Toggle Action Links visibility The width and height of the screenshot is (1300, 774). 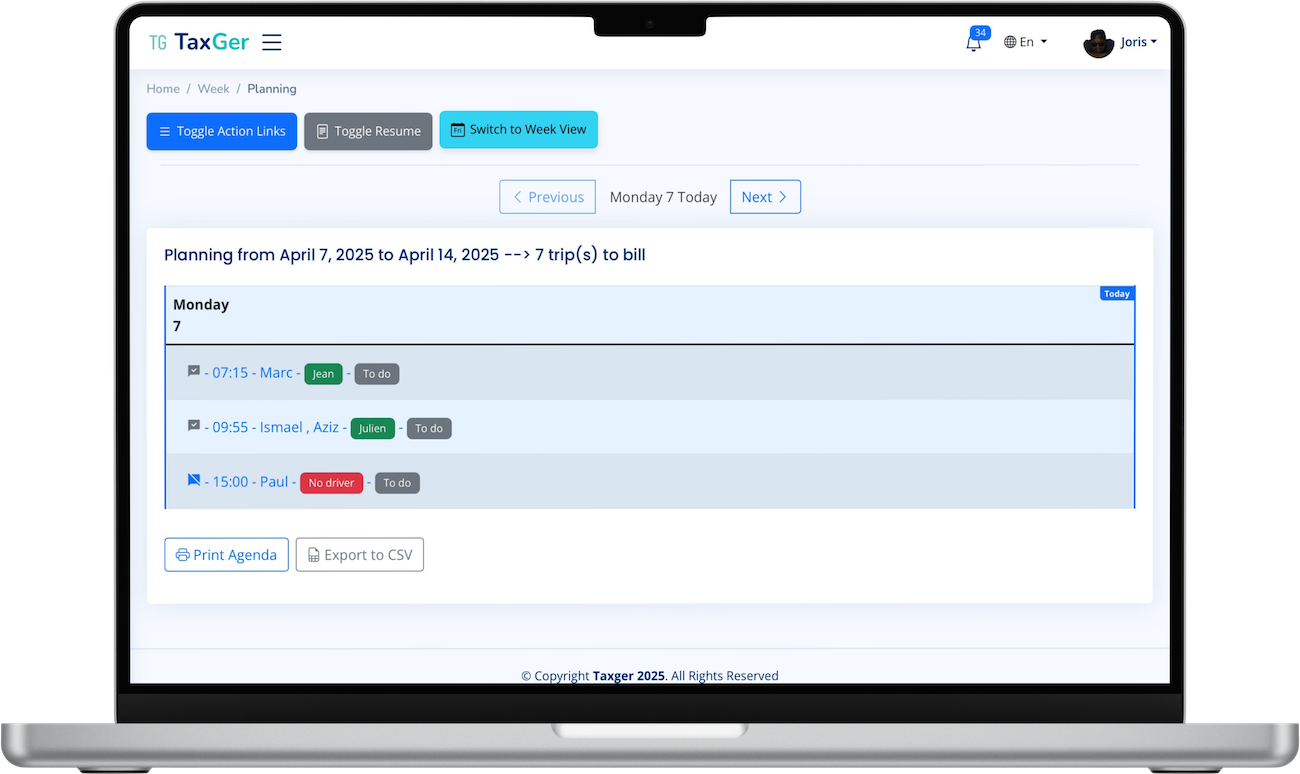pyautogui.click(x=221, y=131)
